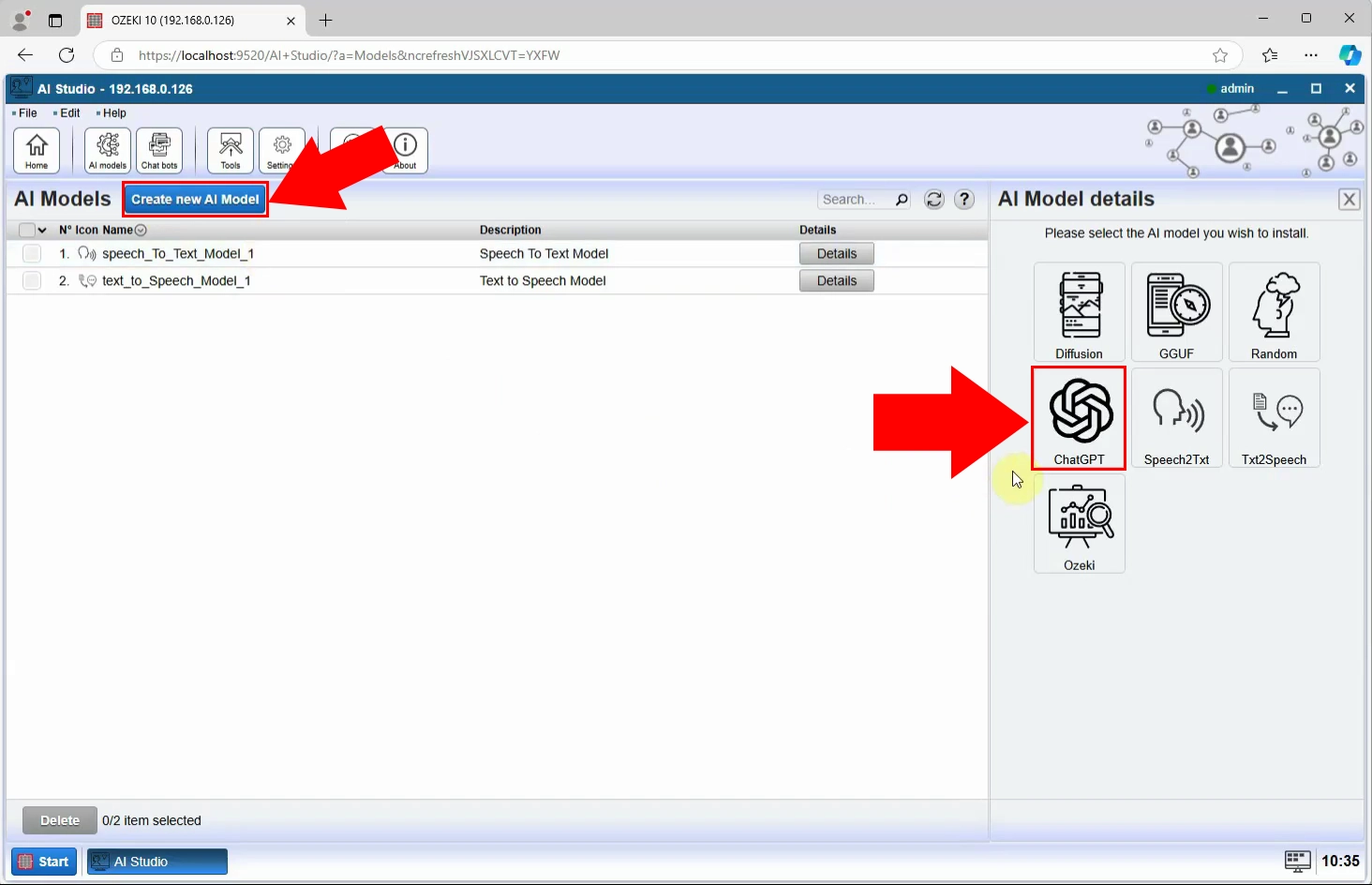Click the Description column header

point(511,230)
